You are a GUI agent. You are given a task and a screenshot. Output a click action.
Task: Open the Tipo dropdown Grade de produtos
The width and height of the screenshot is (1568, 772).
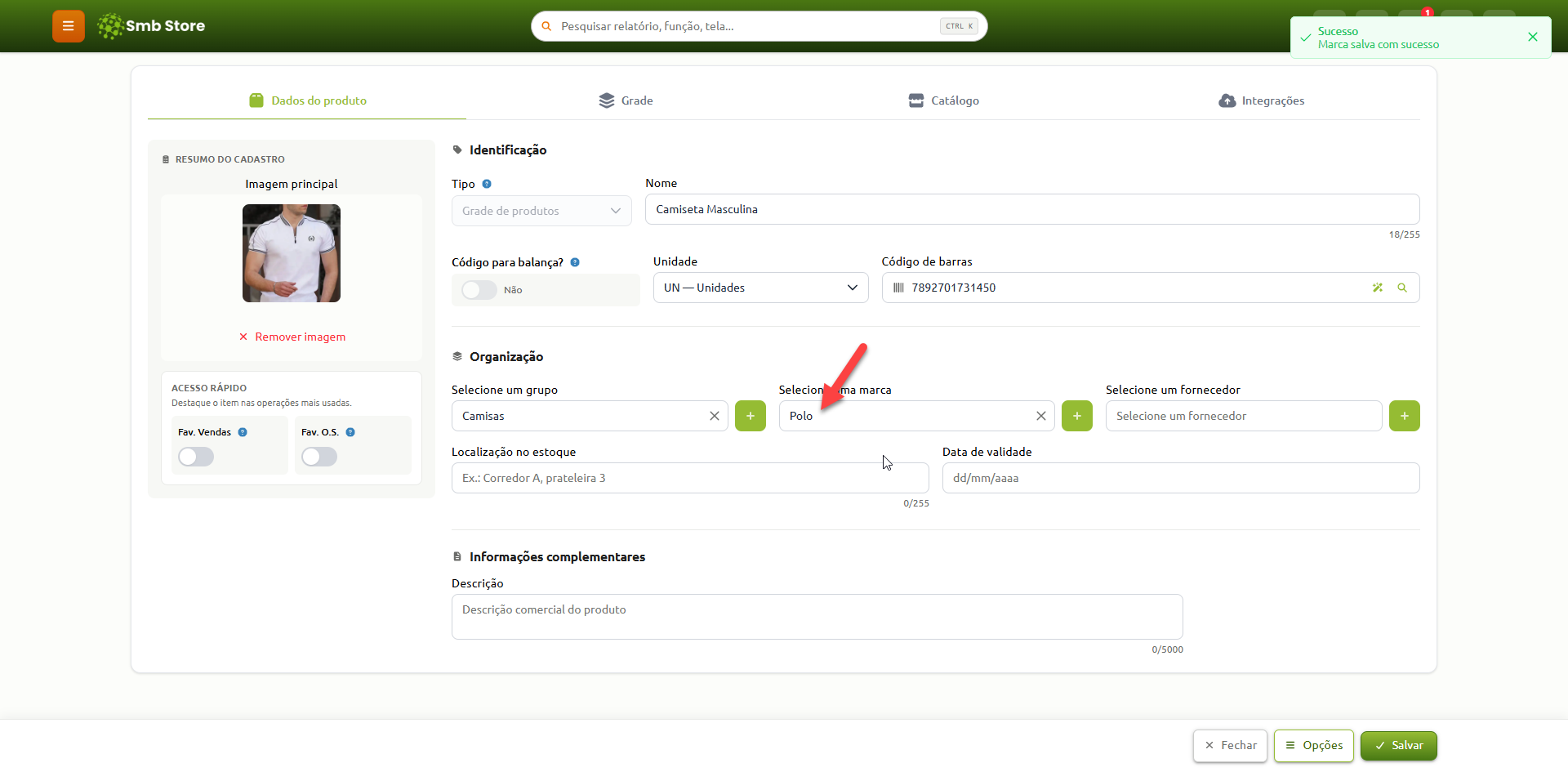pyautogui.click(x=541, y=211)
